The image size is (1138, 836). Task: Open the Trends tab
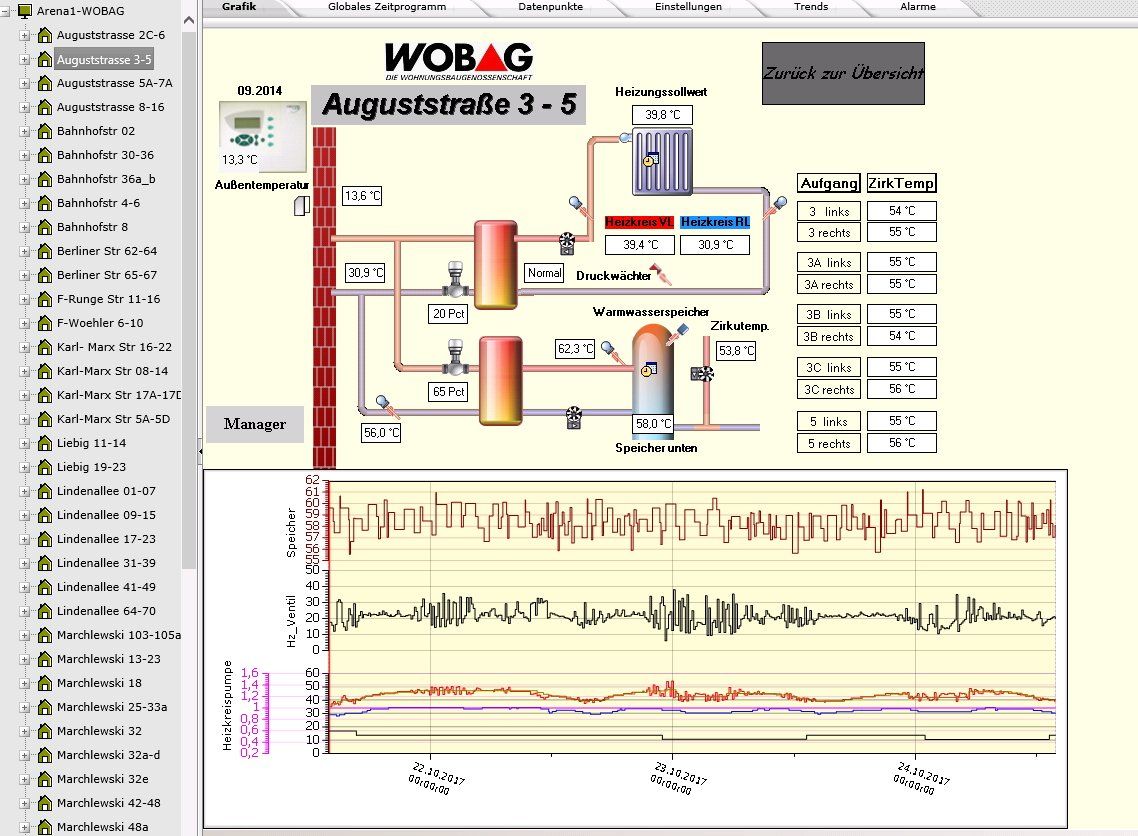click(811, 7)
